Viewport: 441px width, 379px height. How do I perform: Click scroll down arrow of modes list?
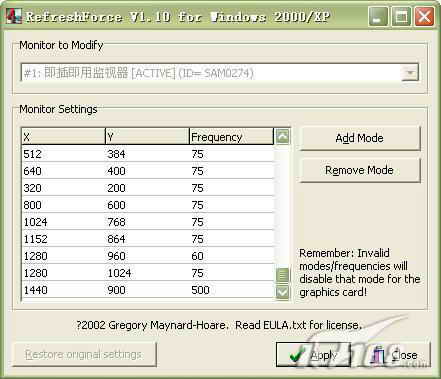click(282, 293)
